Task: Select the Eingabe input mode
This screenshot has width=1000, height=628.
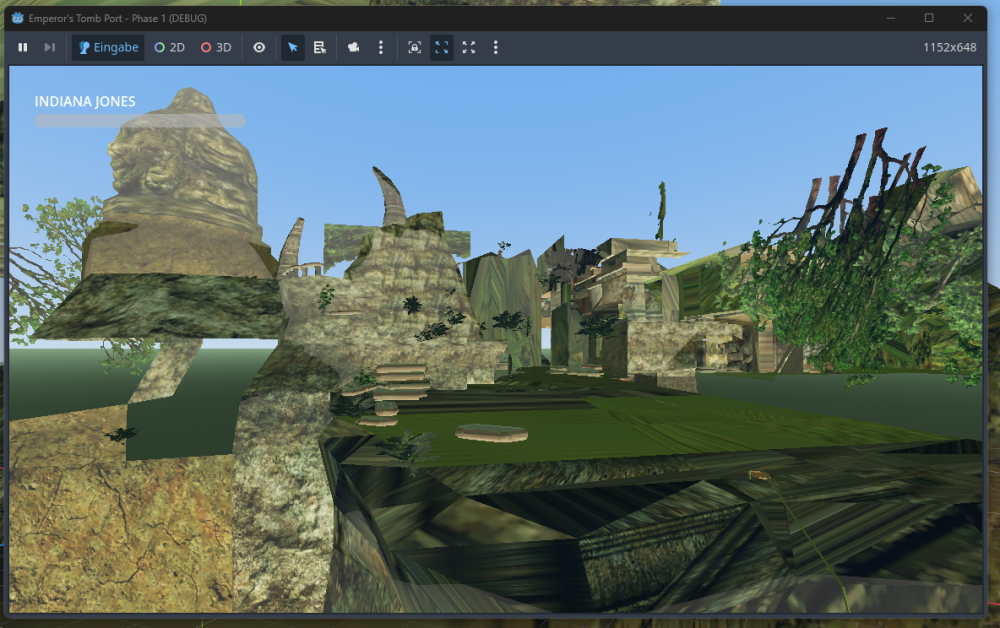Action: pos(108,47)
